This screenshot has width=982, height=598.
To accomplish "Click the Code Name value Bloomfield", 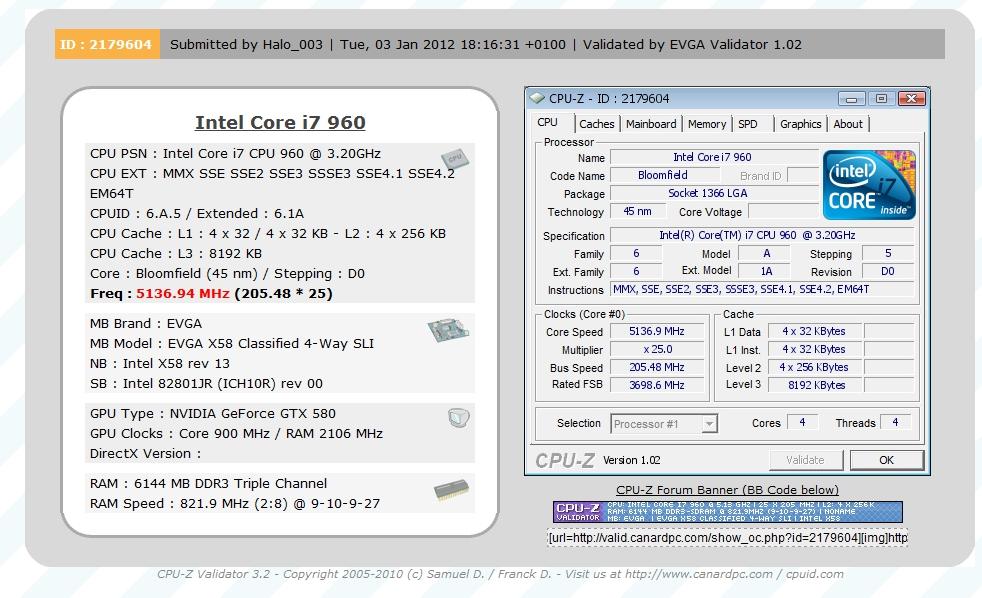I will pos(664,175).
